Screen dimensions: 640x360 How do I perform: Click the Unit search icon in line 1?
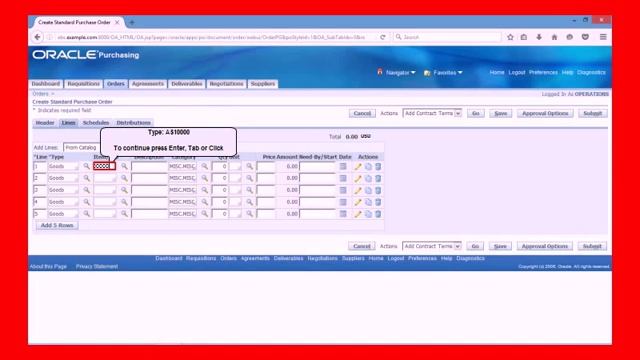click(249, 167)
